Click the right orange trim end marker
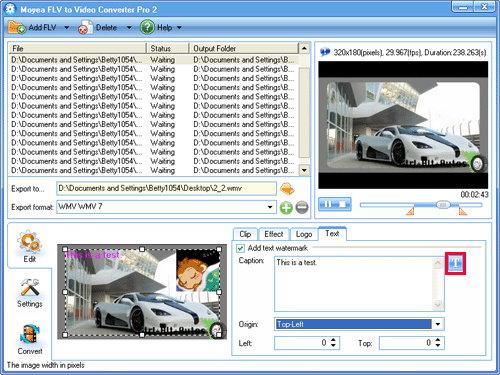The image size is (500, 375). pos(463,211)
